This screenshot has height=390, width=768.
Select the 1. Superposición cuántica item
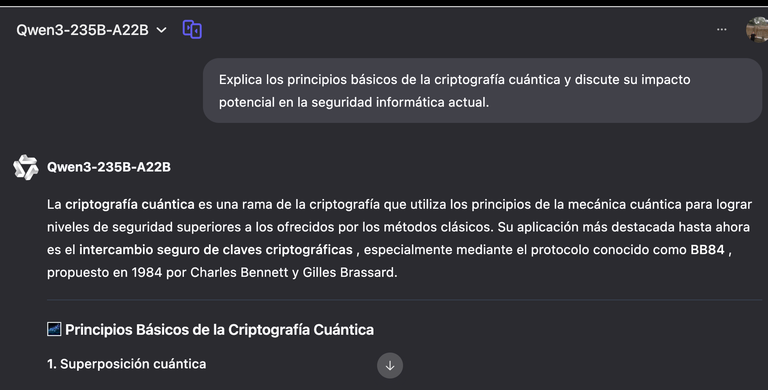[126, 364]
